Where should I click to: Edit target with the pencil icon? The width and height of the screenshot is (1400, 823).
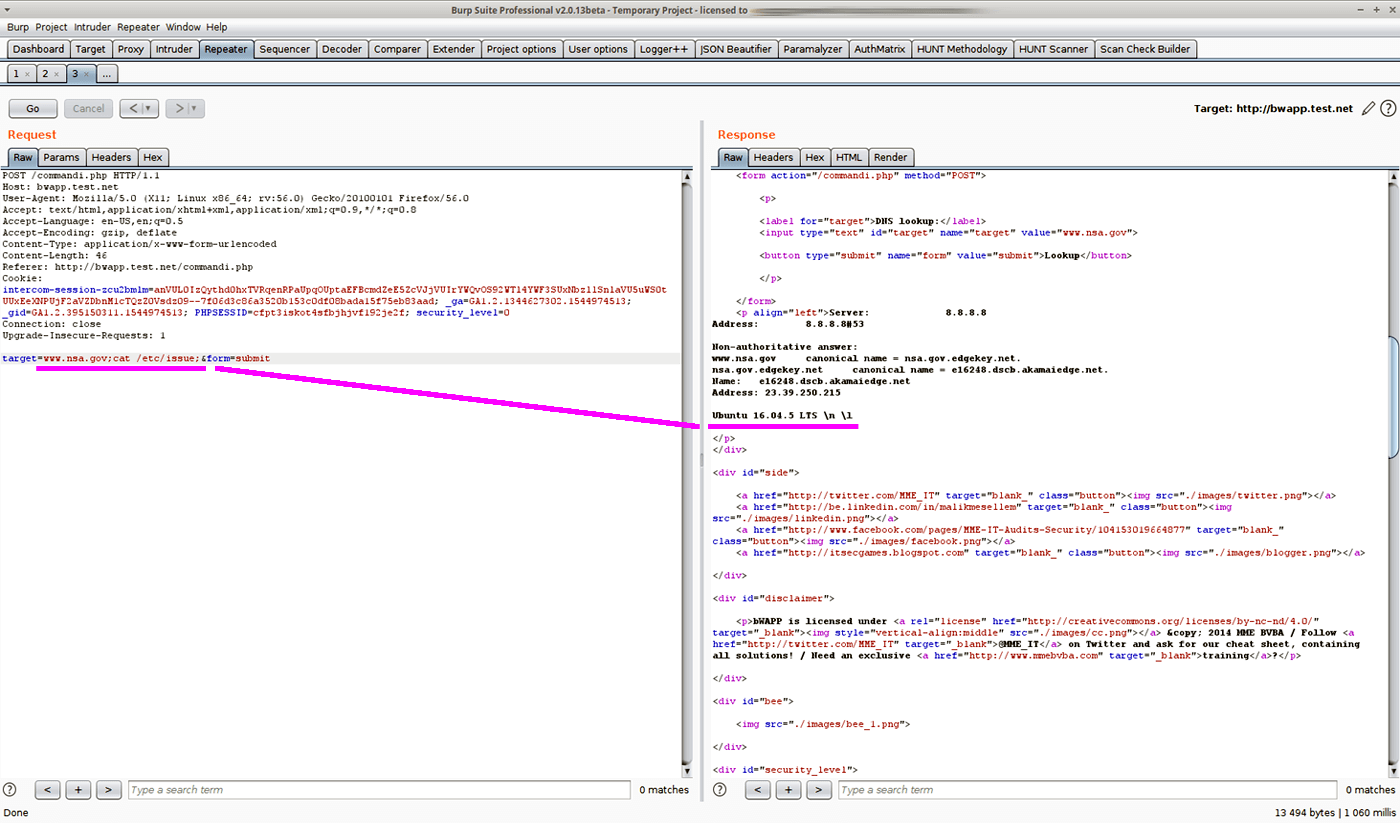[x=1369, y=108]
